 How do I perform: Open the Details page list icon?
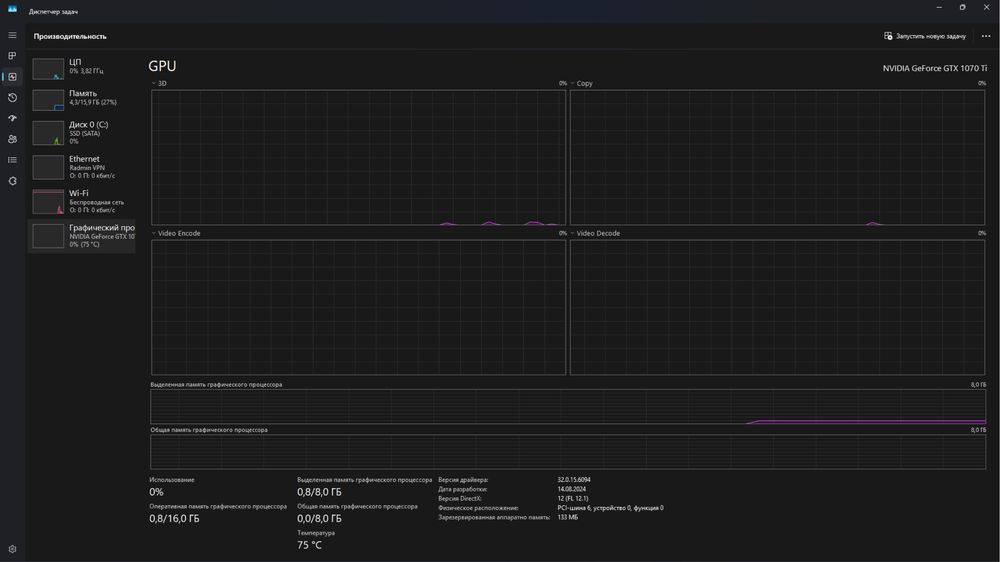coord(12,160)
